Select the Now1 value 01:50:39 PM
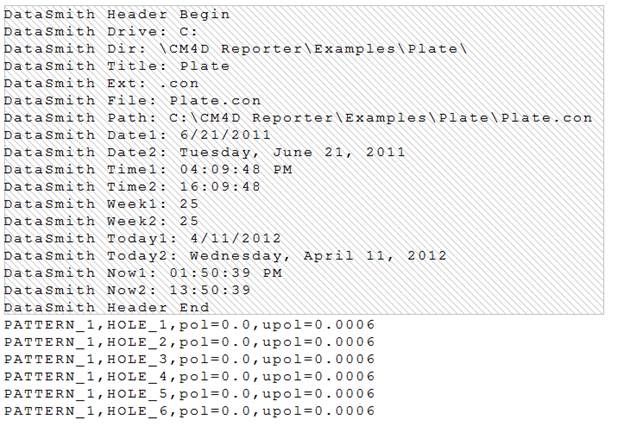 225,273
